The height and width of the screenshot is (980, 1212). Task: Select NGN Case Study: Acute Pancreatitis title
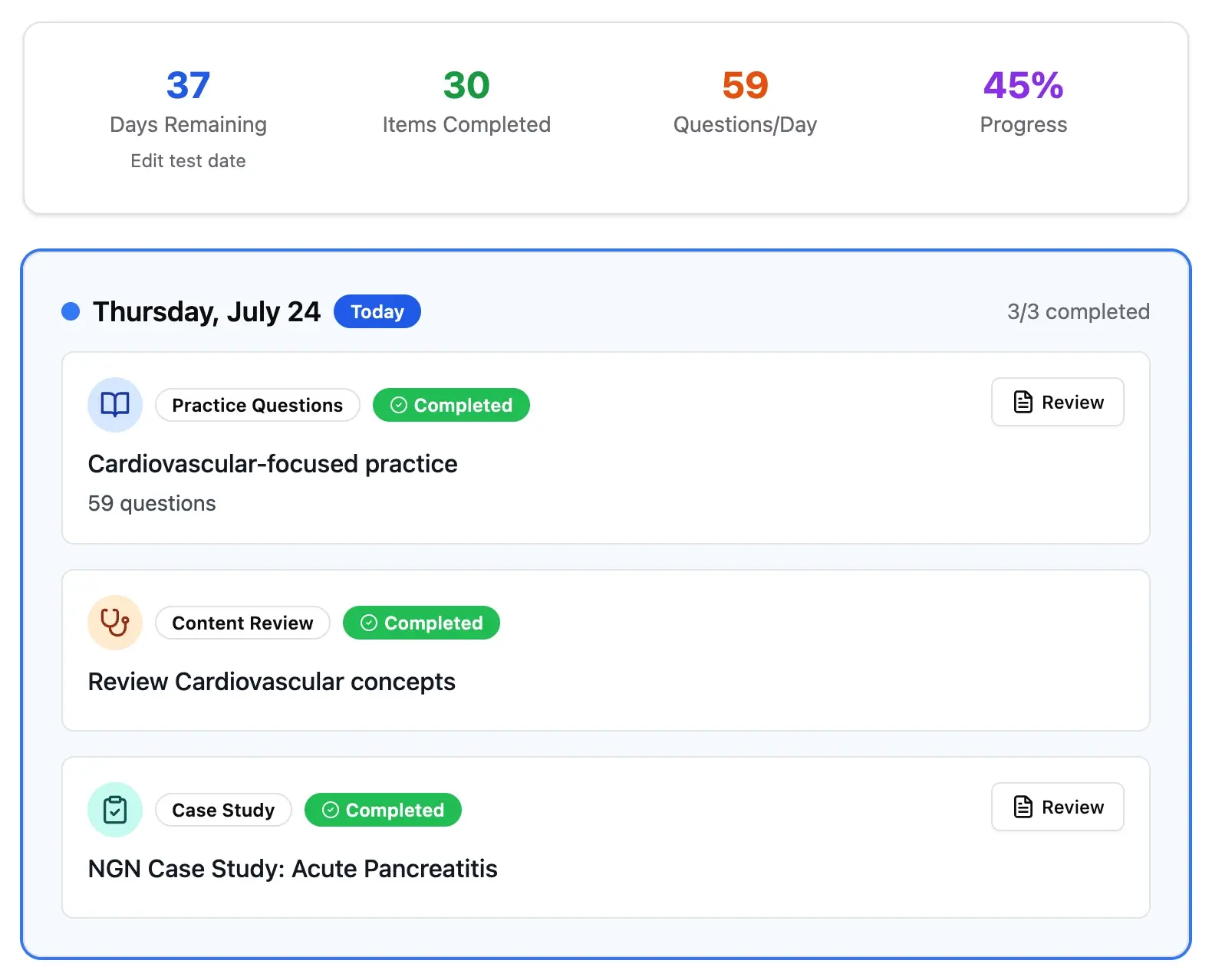pos(292,869)
